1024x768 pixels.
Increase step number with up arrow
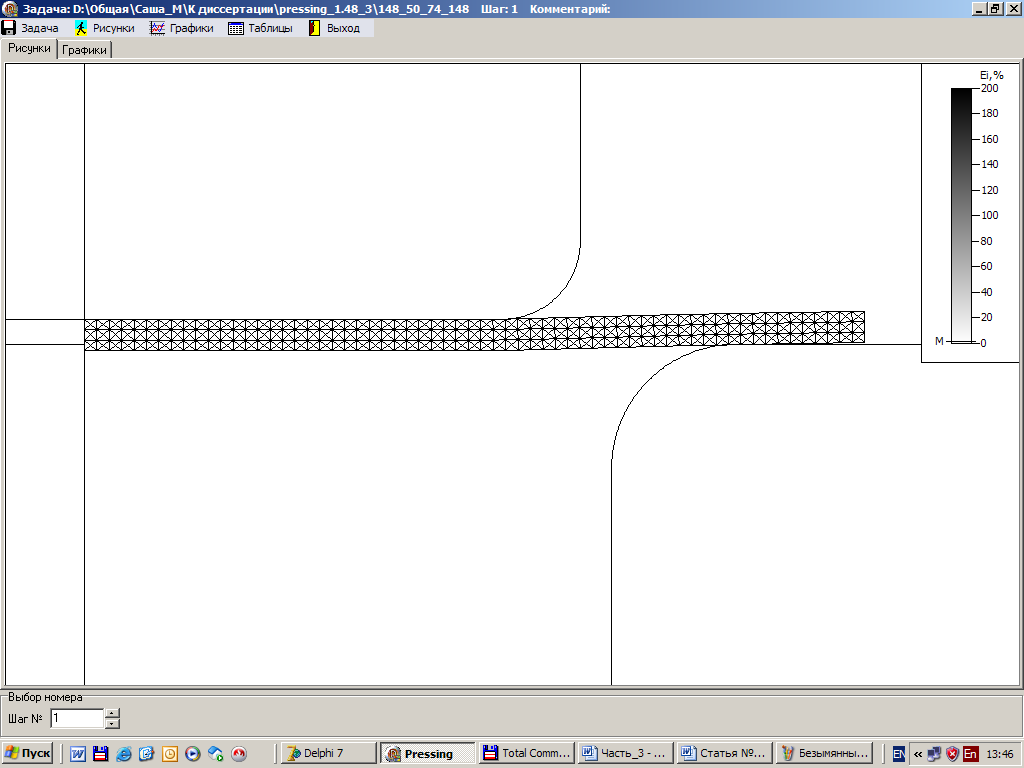pyautogui.click(x=112, y=713)
